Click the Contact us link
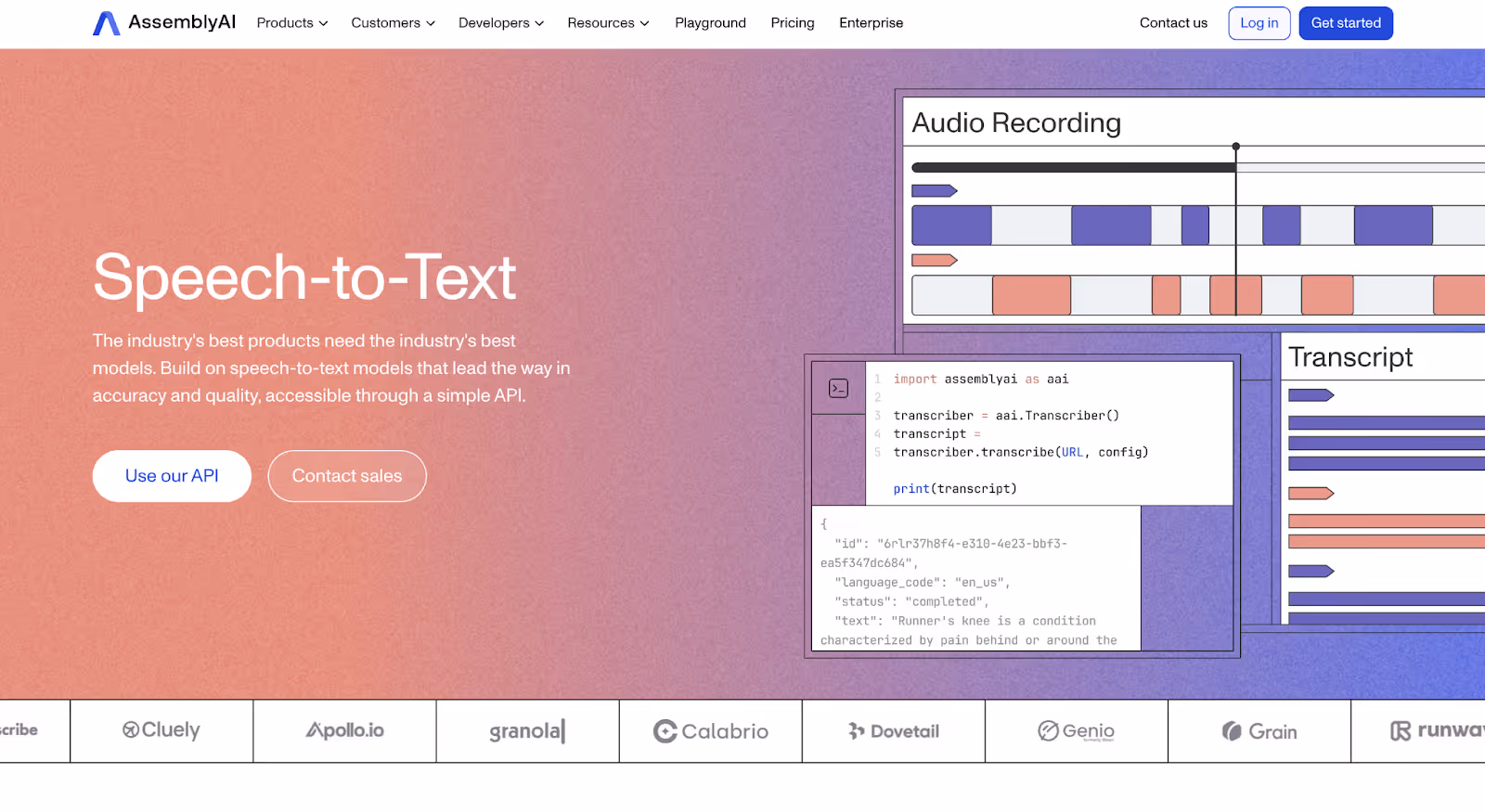The image size is (1485, 812). click(1173, 23)
